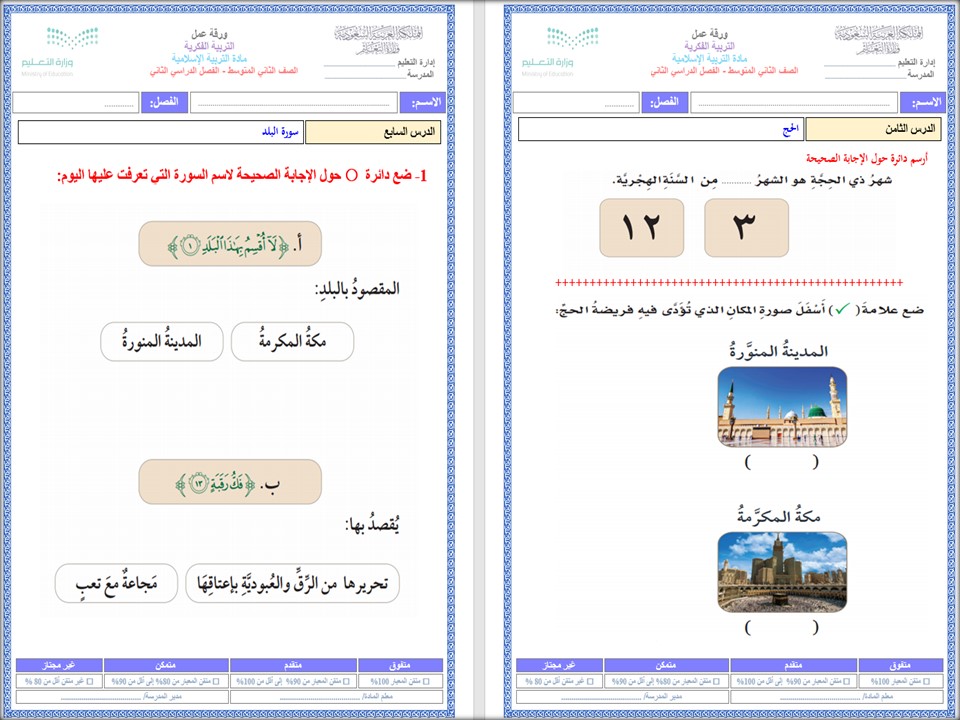Click the 'مدير المدرسة' signature line on the right page
Screen dimensions: 960x720
[622, 697]
